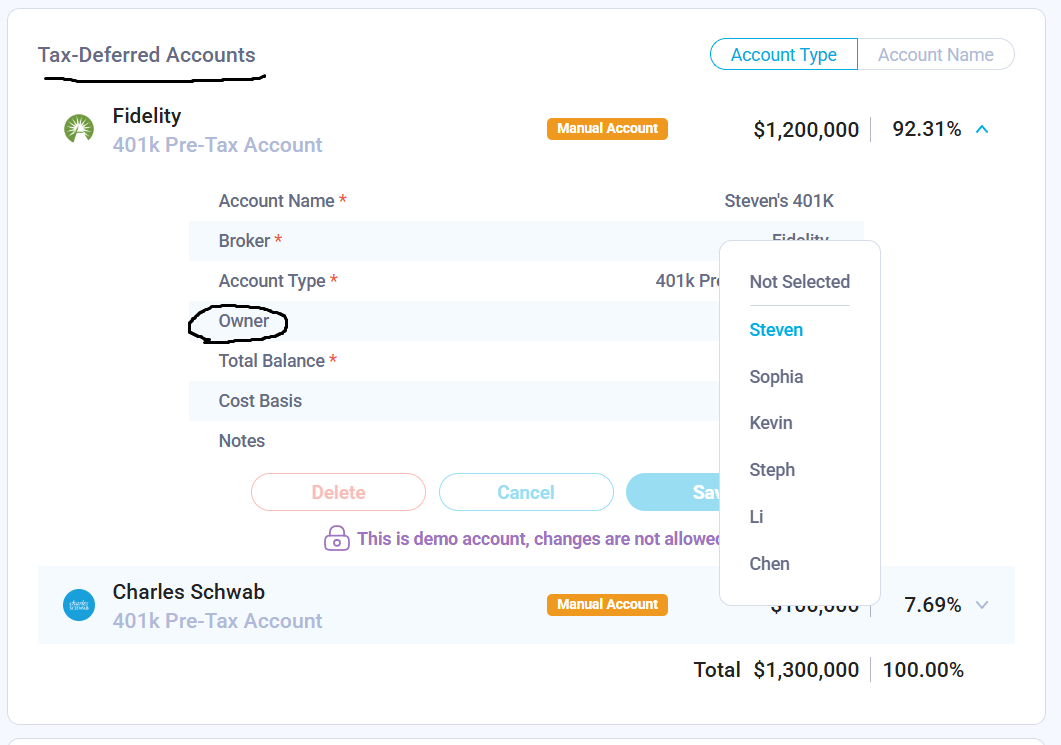Delete the Fidelity account

338,492
